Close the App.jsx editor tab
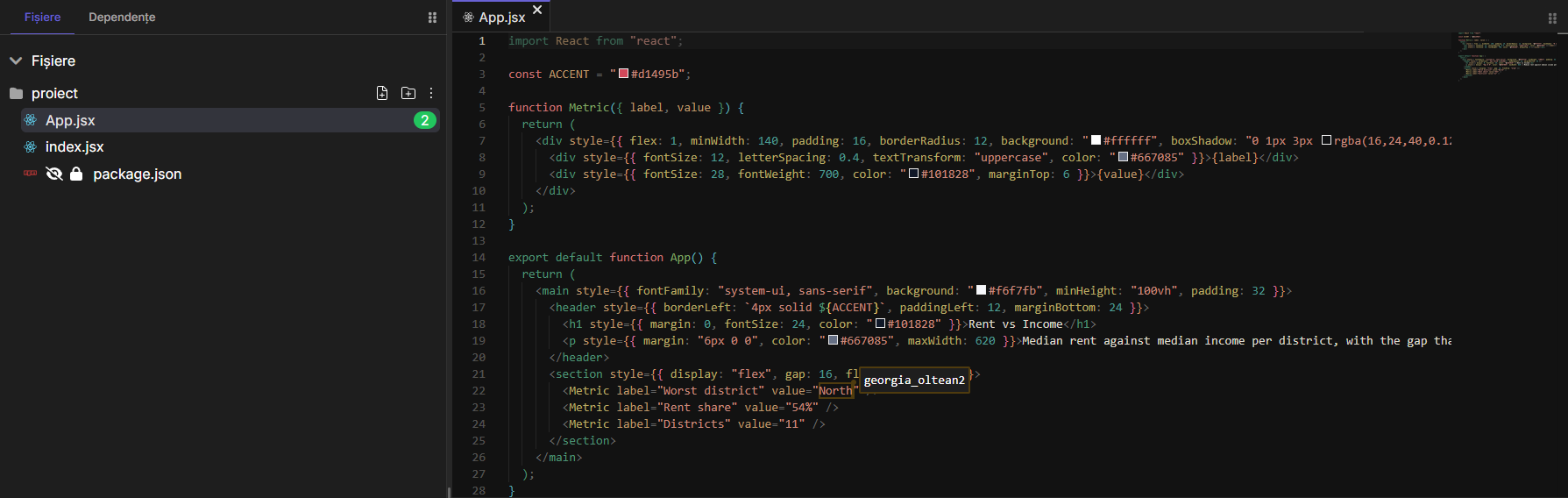The height and width of the screenshot is (498, 1568). coord(537,10)
